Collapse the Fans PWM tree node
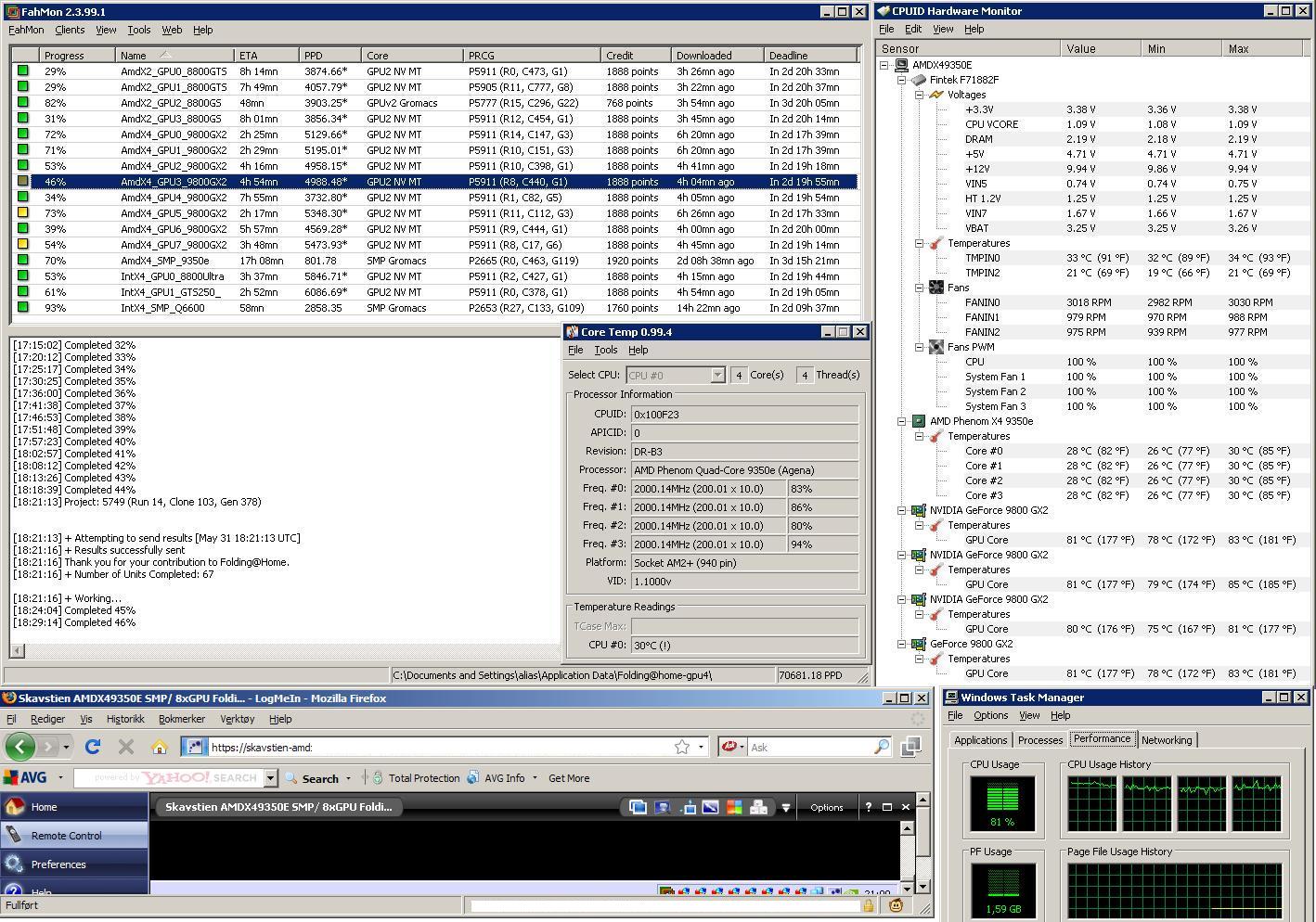The width and height of the screenshot is (1316, 922). click(x=919, y=347)
